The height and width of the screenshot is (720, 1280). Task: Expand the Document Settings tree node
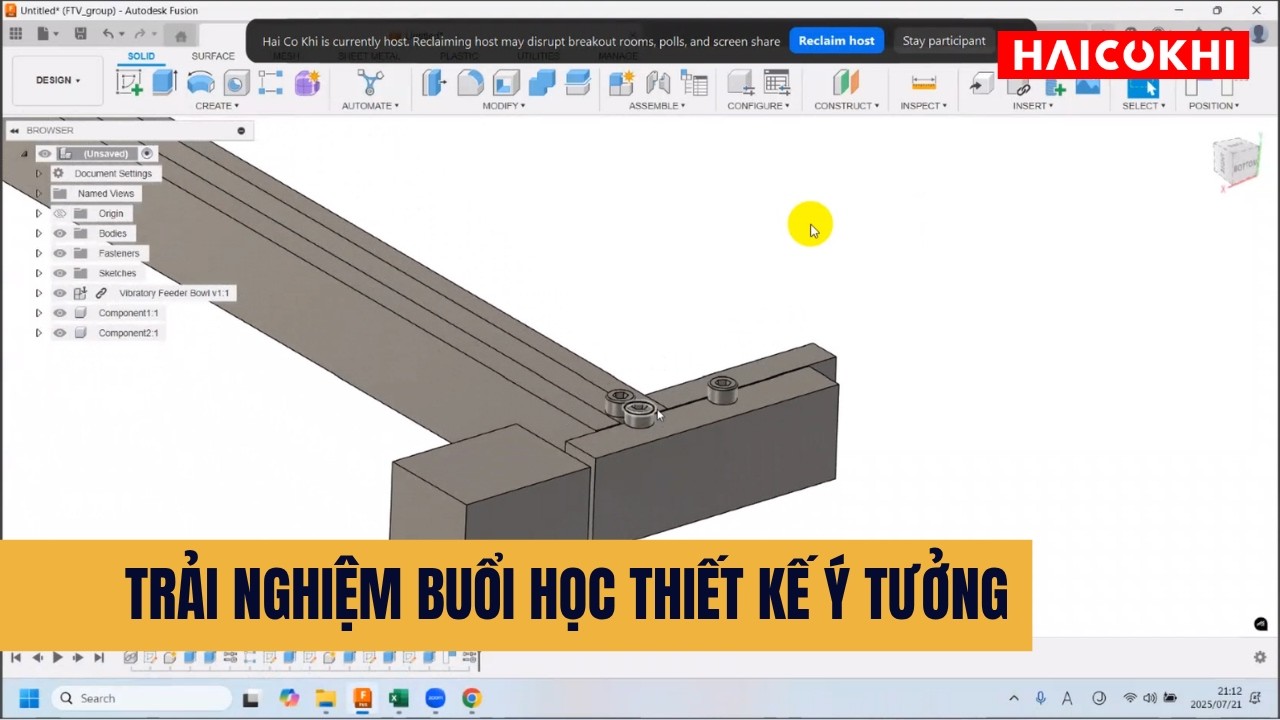(x=39, y=173)
